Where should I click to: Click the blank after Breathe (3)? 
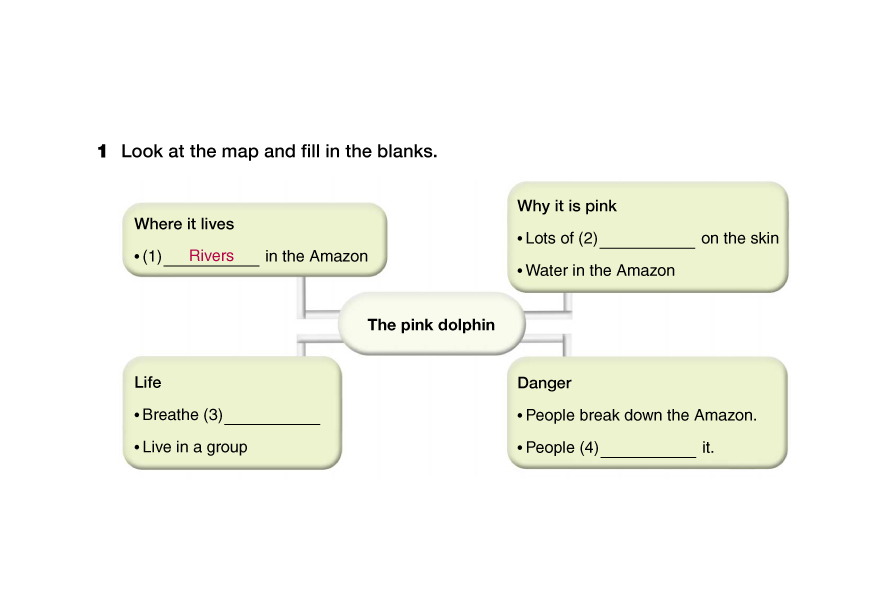[x=272, y=417]
